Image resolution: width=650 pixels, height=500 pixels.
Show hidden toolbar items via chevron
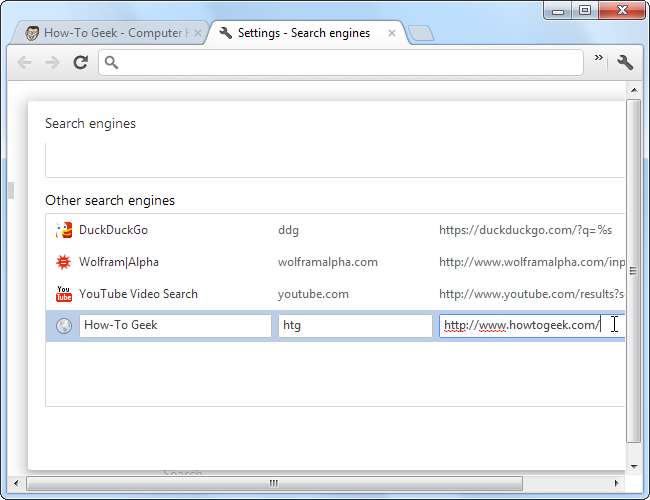click(599, 59)
